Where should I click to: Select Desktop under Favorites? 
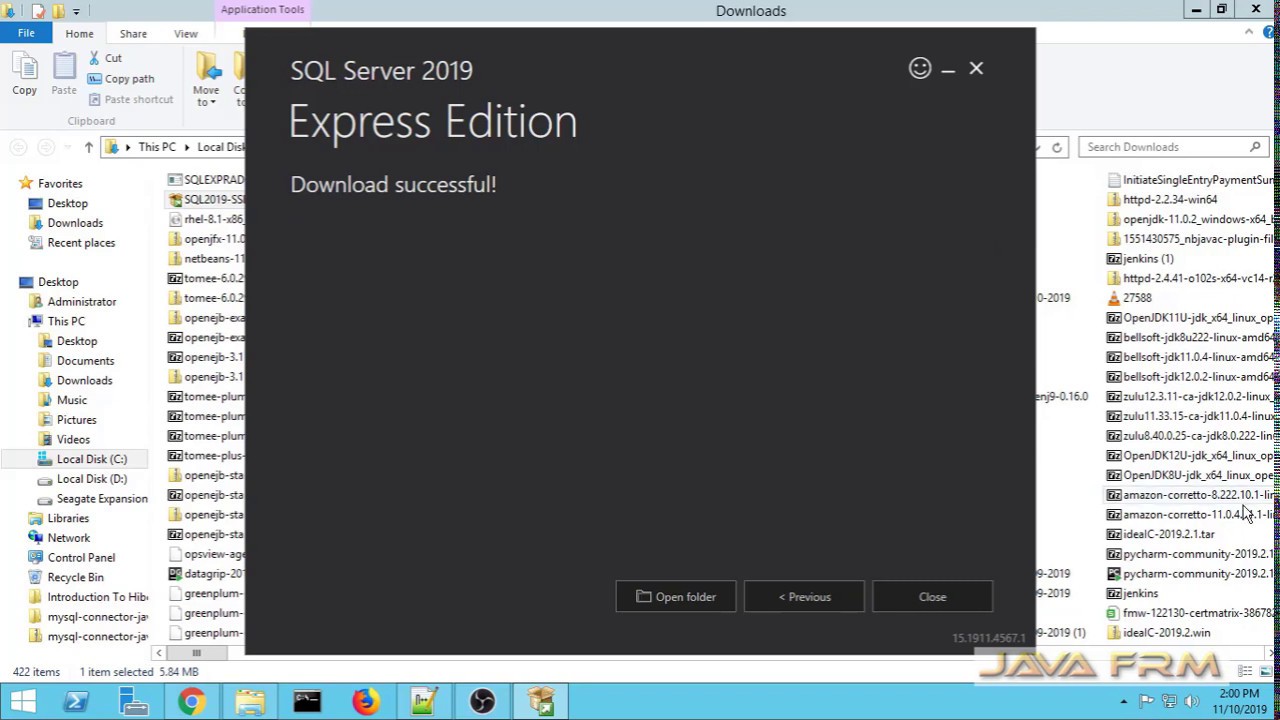click(67, 203)
